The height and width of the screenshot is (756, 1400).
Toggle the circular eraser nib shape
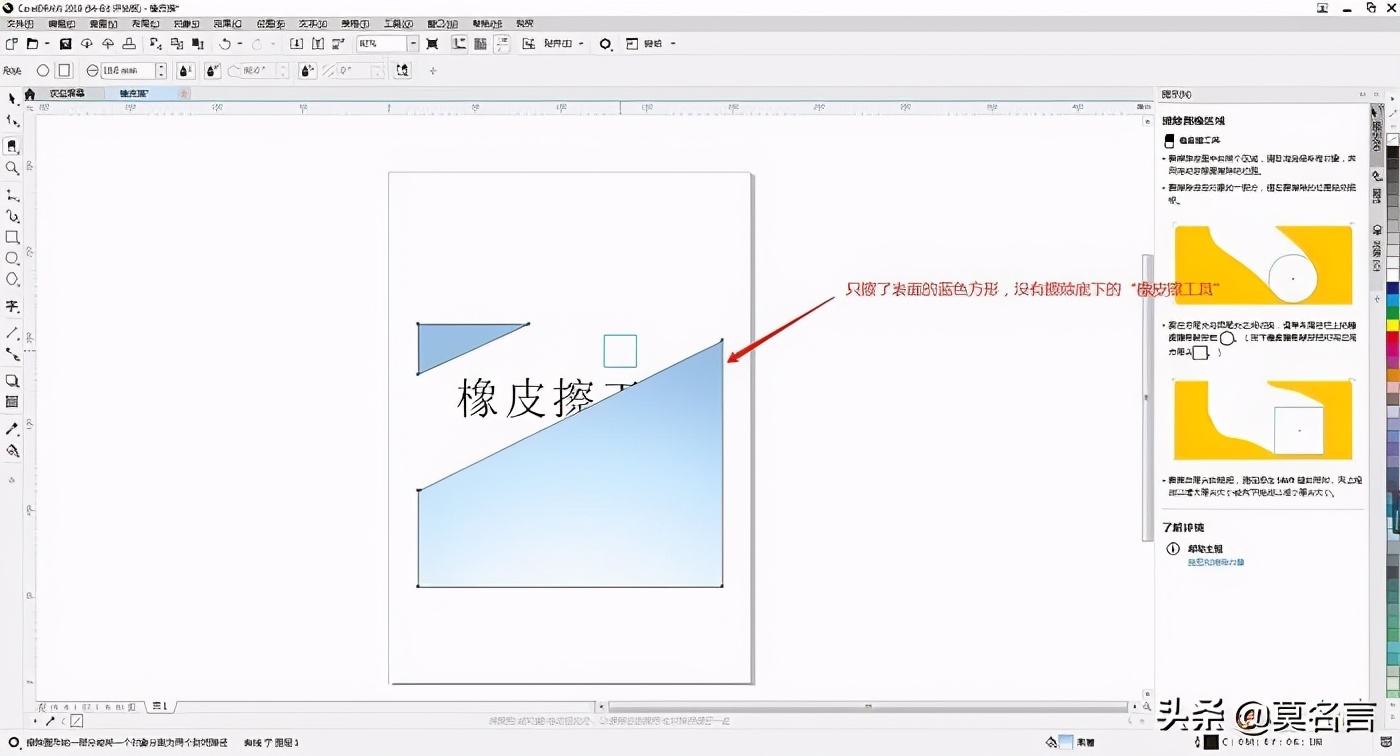tap(42, 70)
